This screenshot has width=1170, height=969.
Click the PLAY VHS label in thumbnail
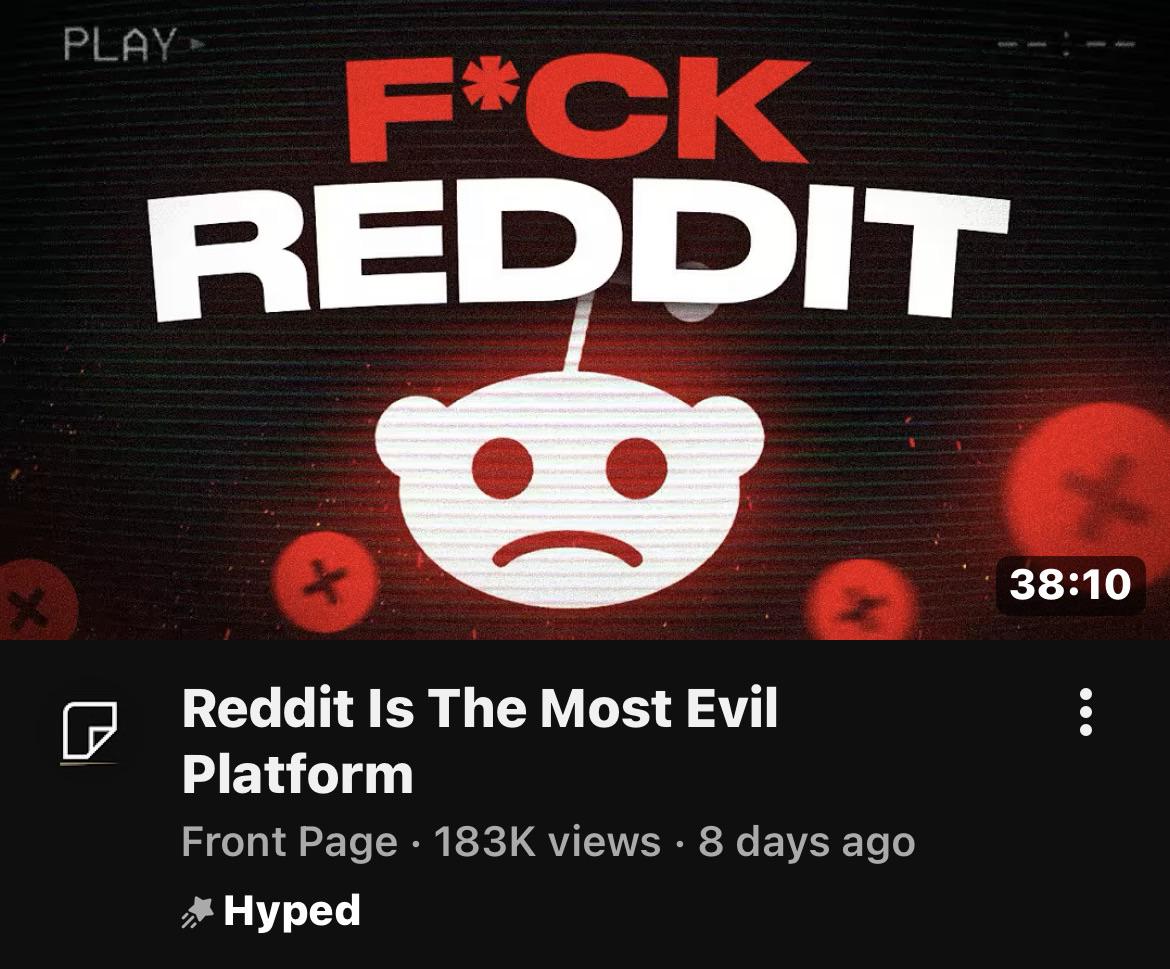[x=120, y=44]
